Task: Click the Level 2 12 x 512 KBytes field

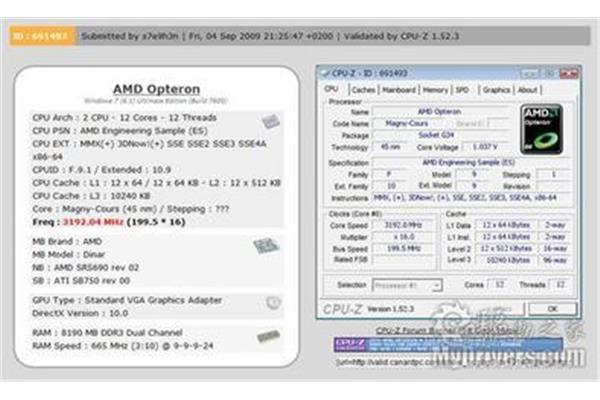Action: click(506, 249)
